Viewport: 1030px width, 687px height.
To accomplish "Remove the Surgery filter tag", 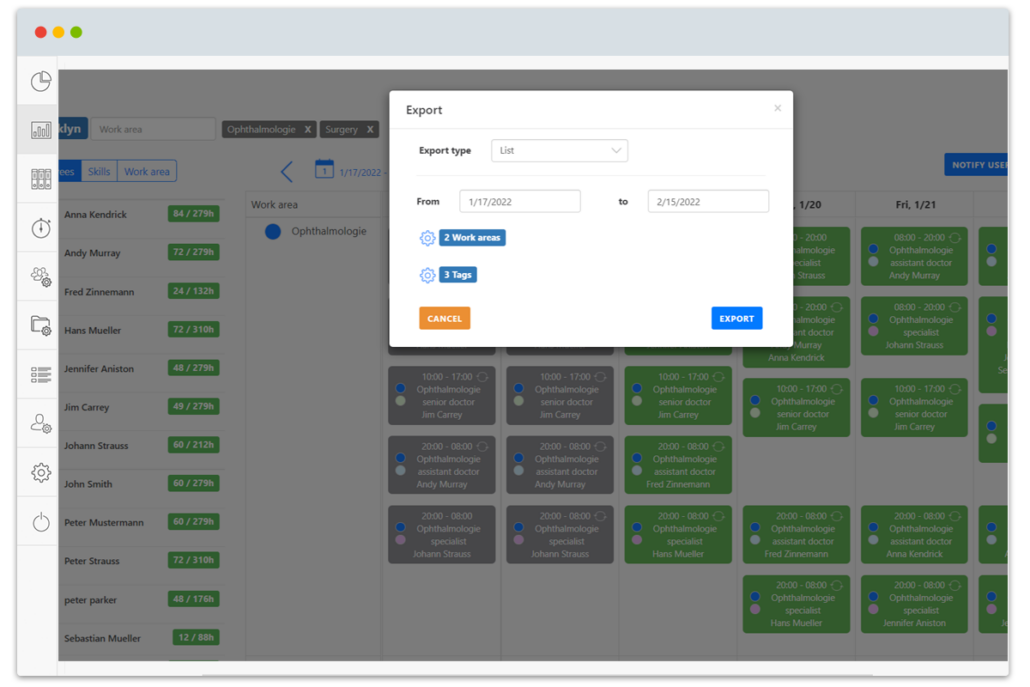I will [368, 129].
